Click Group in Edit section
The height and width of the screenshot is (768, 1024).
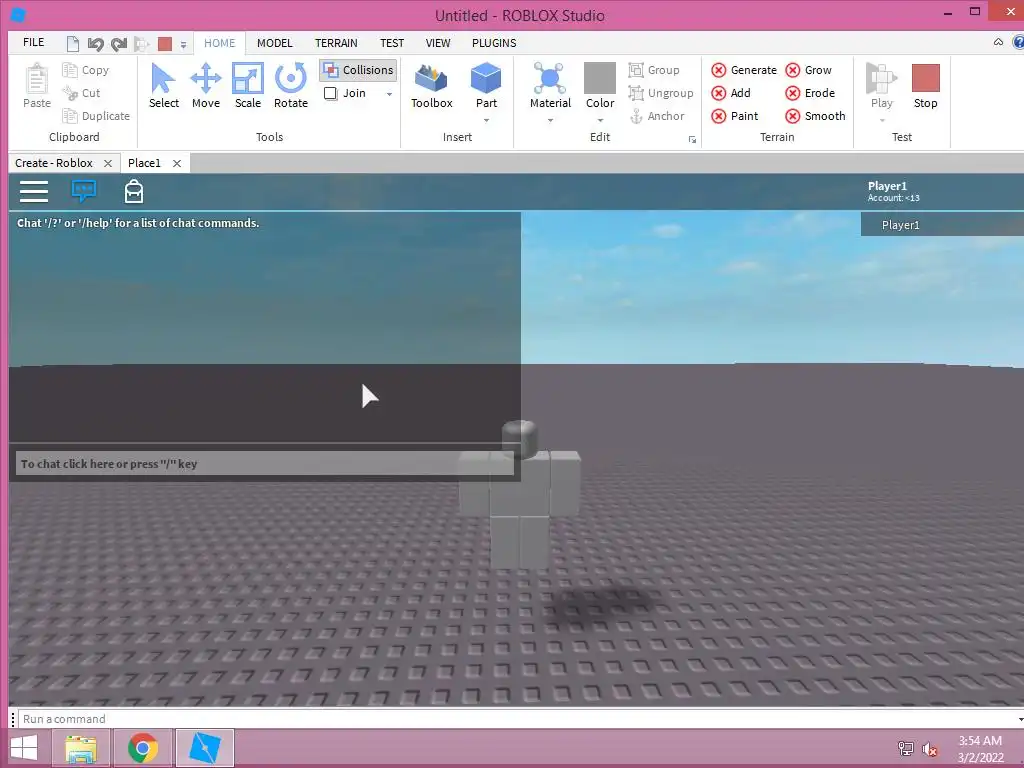click(654, 70)
